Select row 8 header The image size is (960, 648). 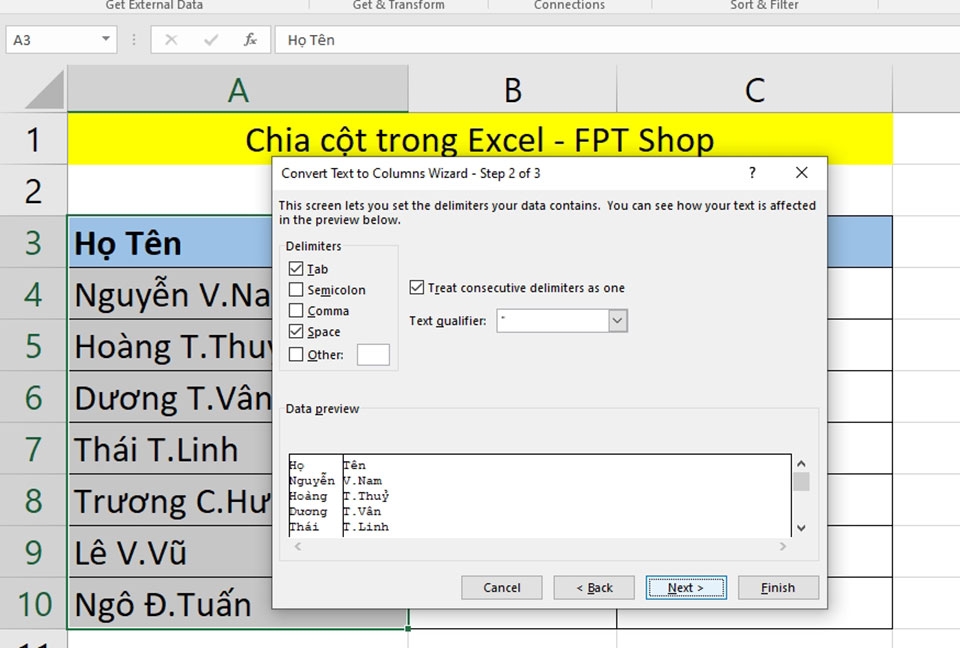coord(33,500)
